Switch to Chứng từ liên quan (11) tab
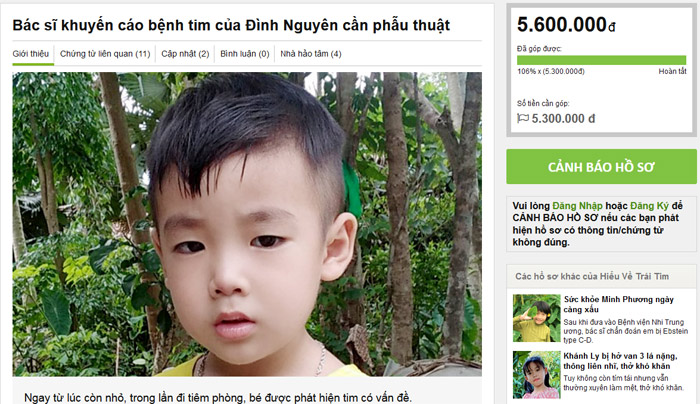Viewport: 700px width, 404px height. click(x=105, y=54)
